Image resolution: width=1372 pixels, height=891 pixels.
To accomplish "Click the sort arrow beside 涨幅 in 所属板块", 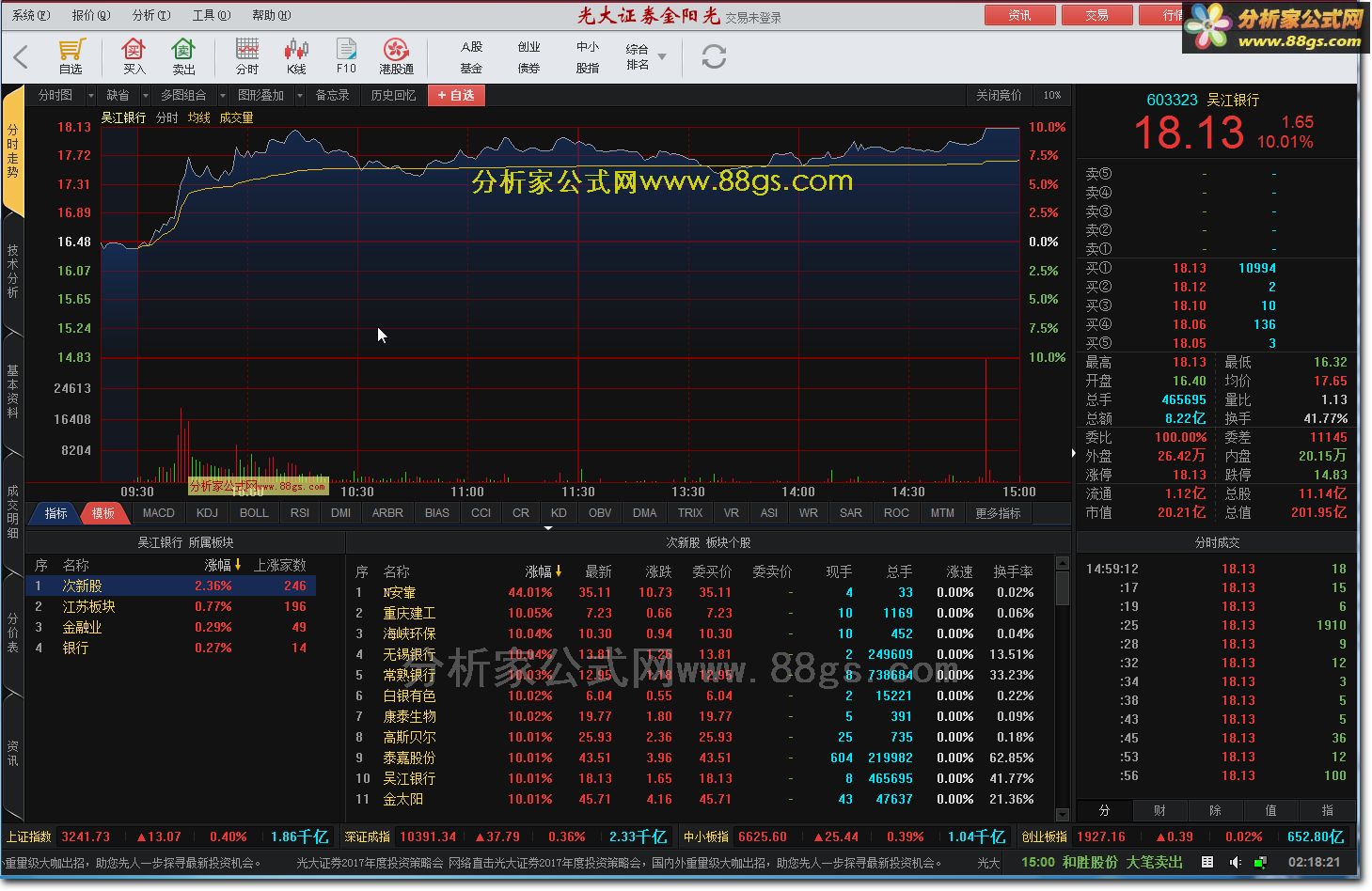I will 238,565.
